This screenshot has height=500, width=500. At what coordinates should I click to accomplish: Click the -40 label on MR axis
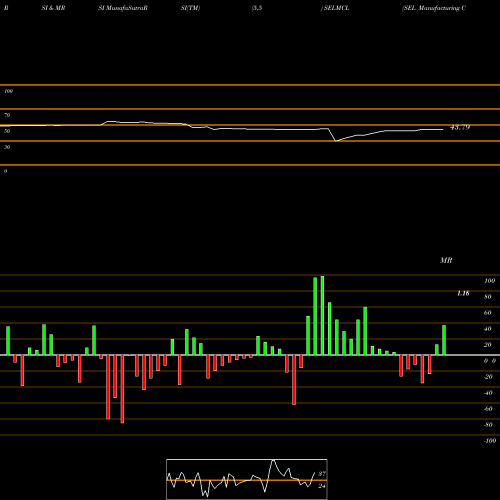pyautogui.click(x=488, y=393)
